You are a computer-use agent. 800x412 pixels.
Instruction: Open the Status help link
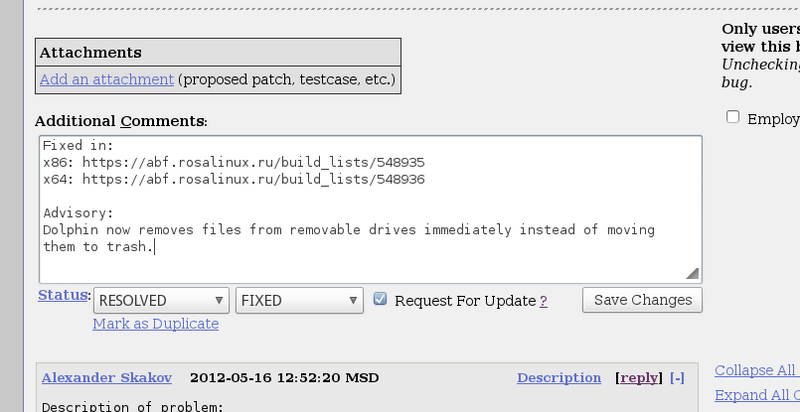62,295
